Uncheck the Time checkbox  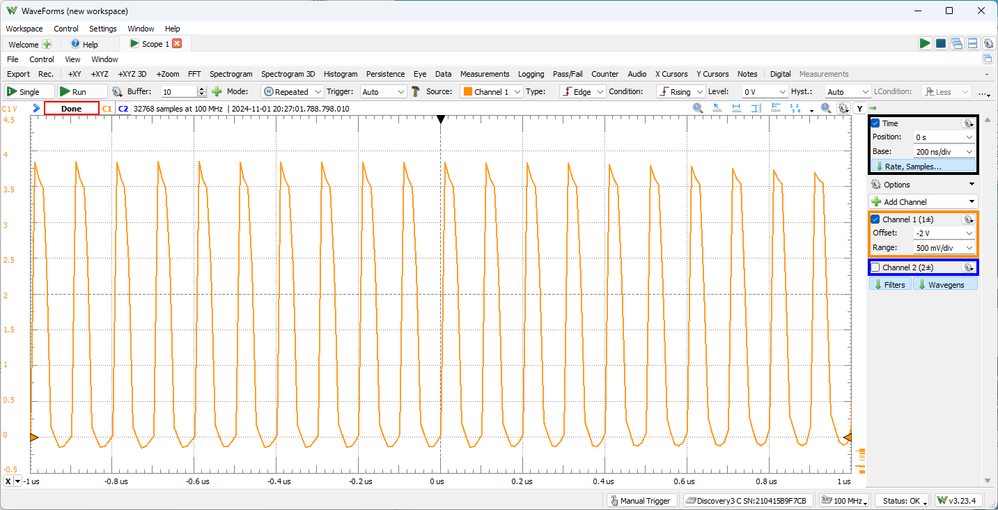click(876, 124)
